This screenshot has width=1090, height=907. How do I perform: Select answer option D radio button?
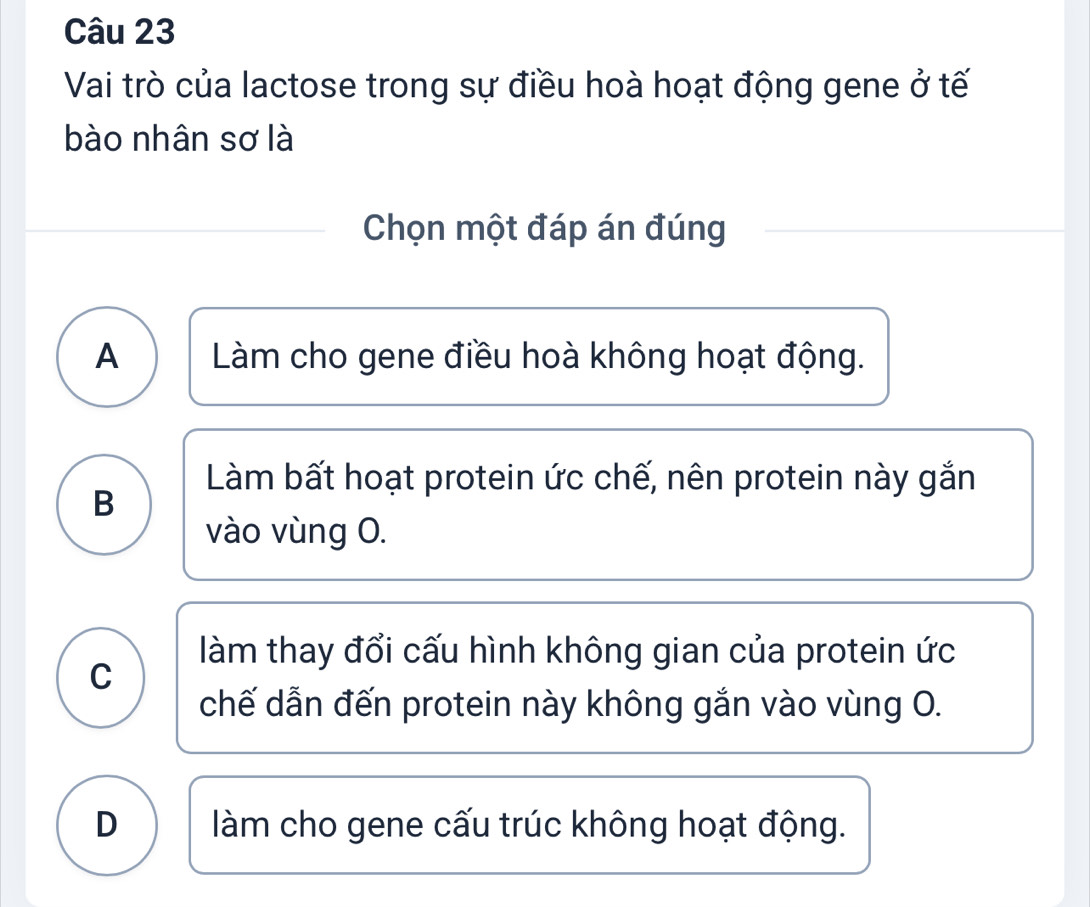click(x=105, y=824)
